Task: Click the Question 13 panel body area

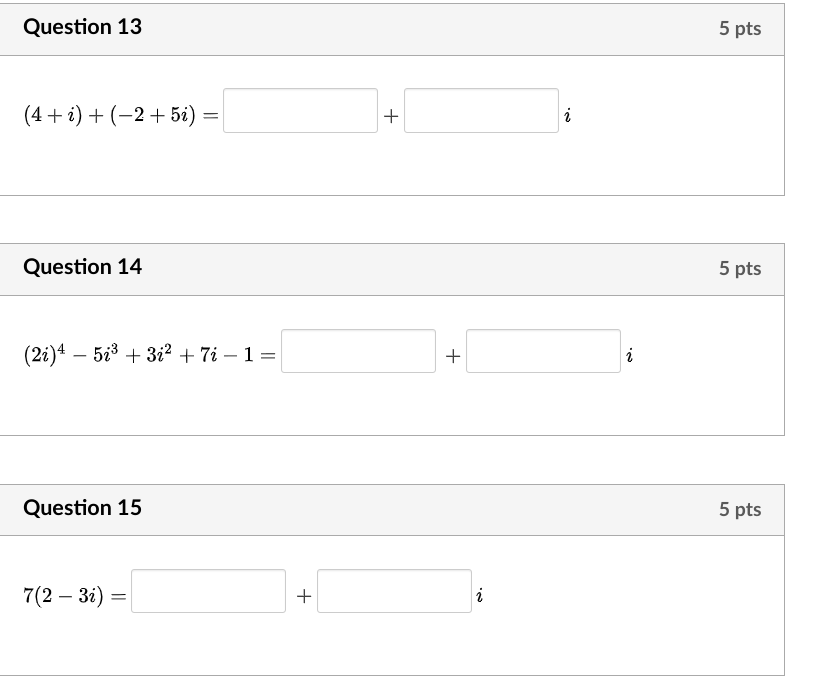Action: [x=400, y=170]
